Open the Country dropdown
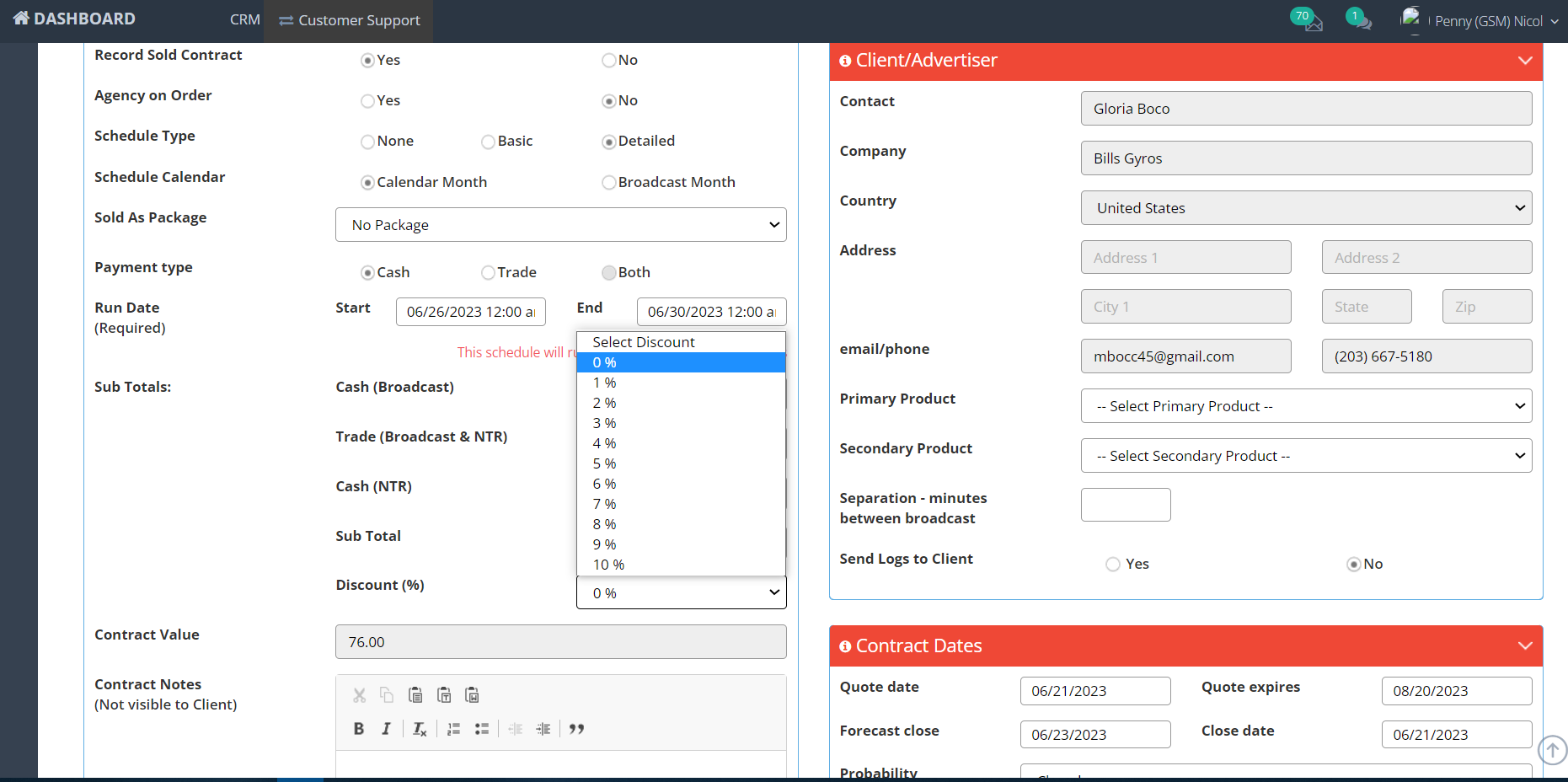1568x782 pixels. (x=1307, y=208)
